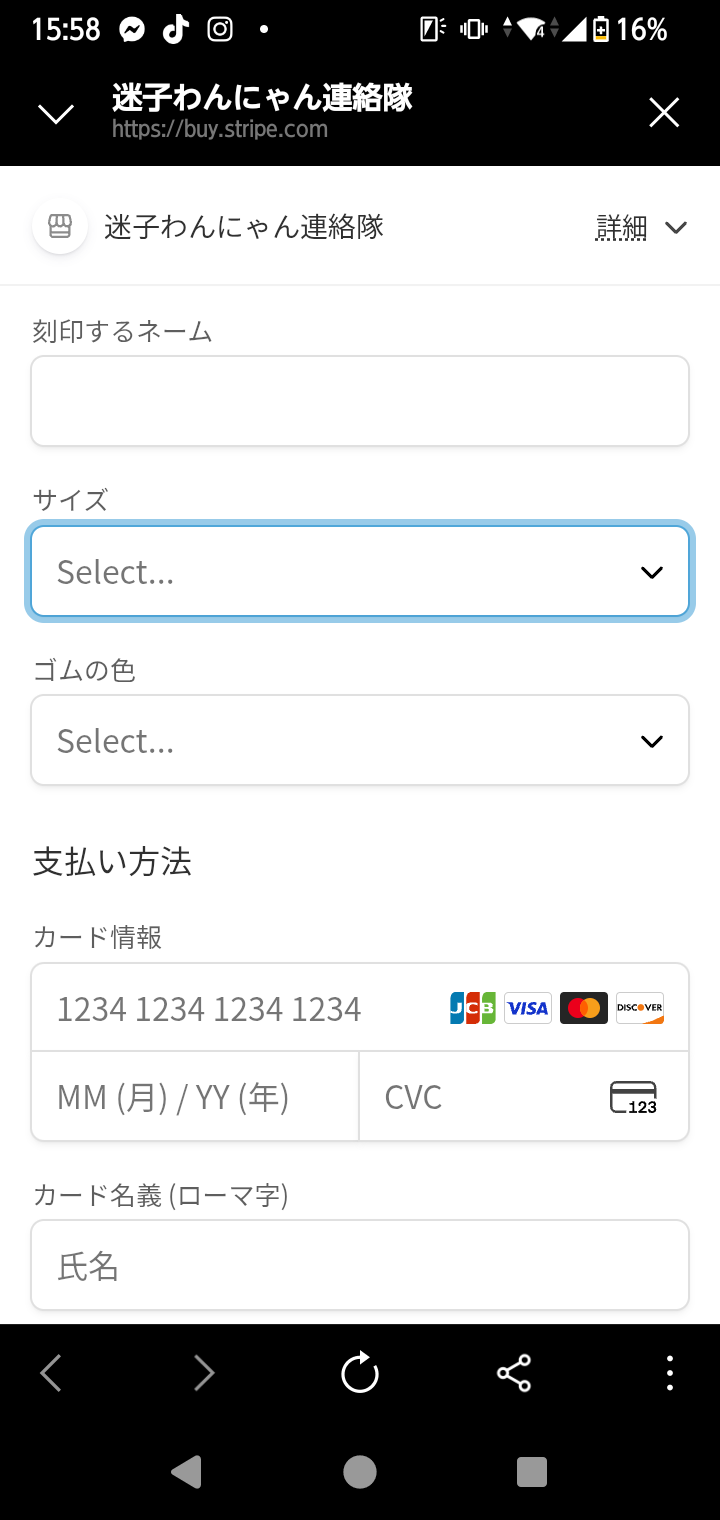Tap the card number input field
Image resolution: width=720 pixels, height=1520 pixels.
[240, 1008]
